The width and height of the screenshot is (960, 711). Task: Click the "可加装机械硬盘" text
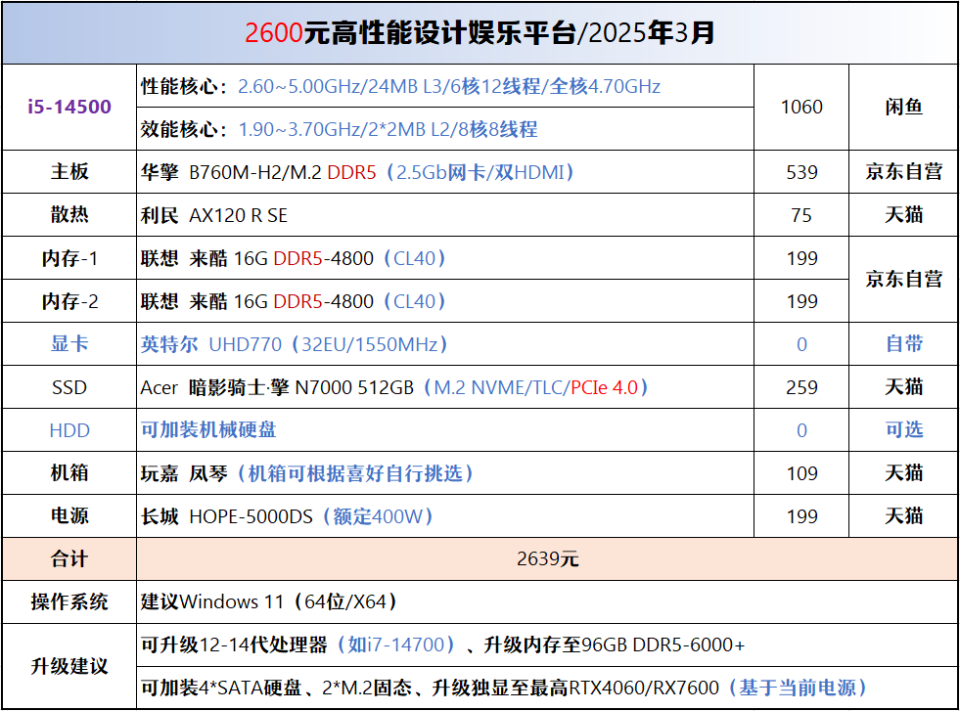(x=208, y=430)
